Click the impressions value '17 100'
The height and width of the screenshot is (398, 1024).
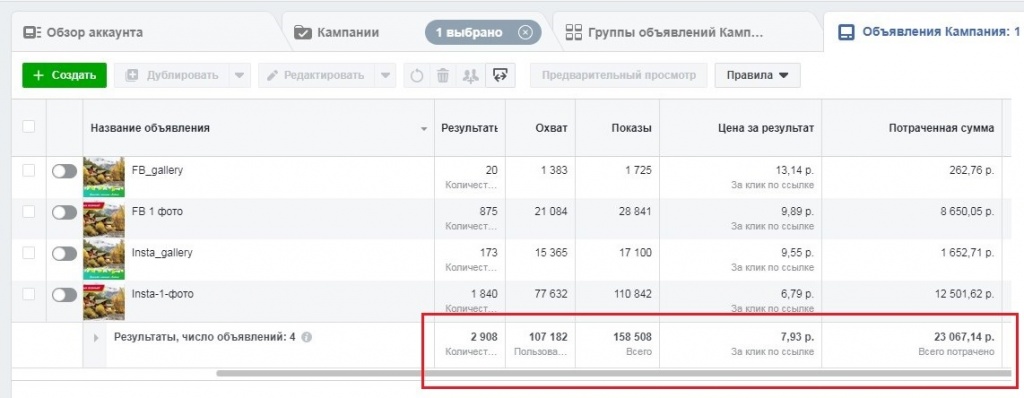(634, 253)
